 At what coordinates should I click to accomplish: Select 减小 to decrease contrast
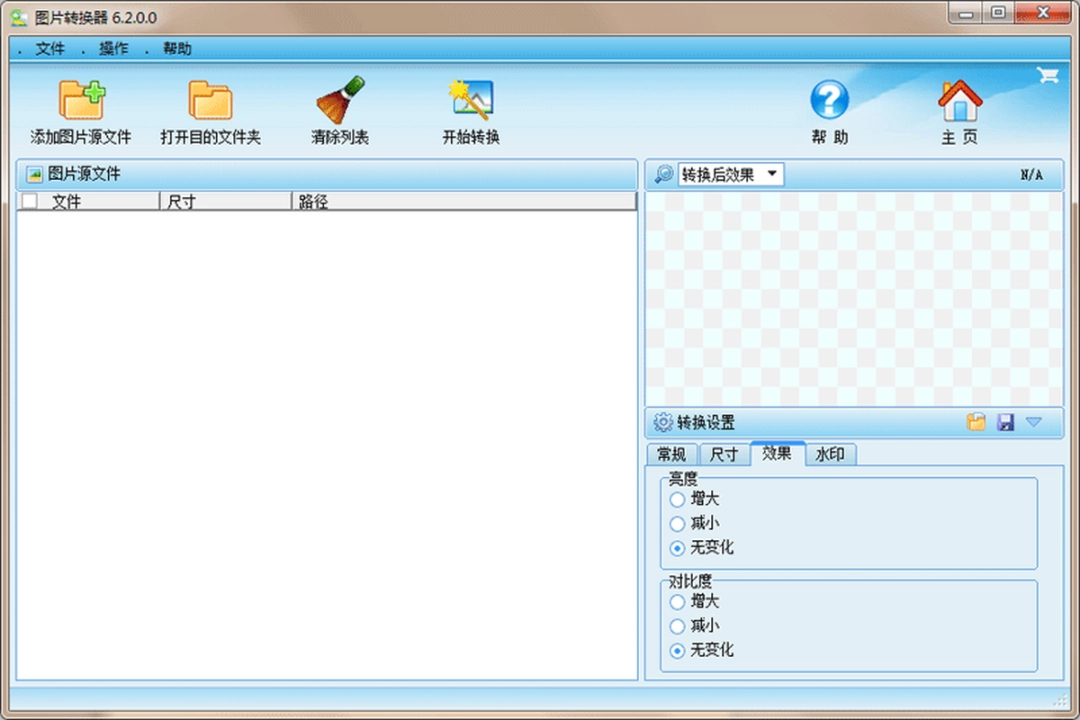click(677, 625)
